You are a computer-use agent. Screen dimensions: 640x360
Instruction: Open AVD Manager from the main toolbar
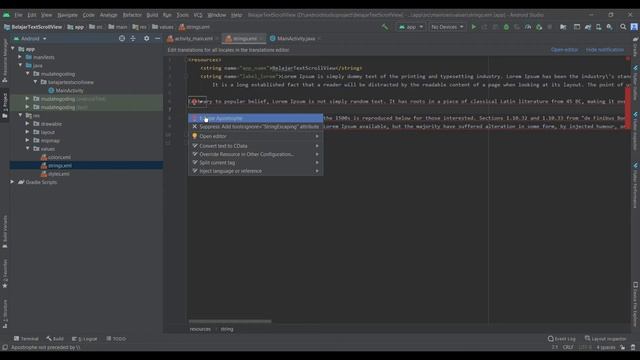[598, 27]
